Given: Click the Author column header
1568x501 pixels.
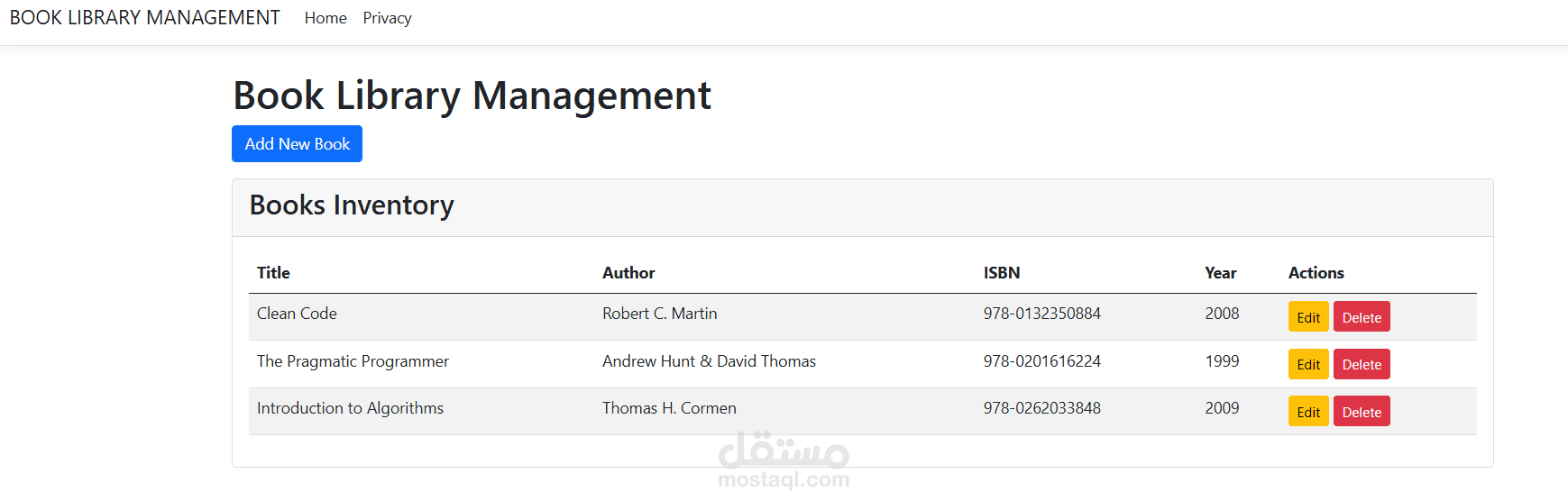Looking at the screenshot, I should 628,273.
